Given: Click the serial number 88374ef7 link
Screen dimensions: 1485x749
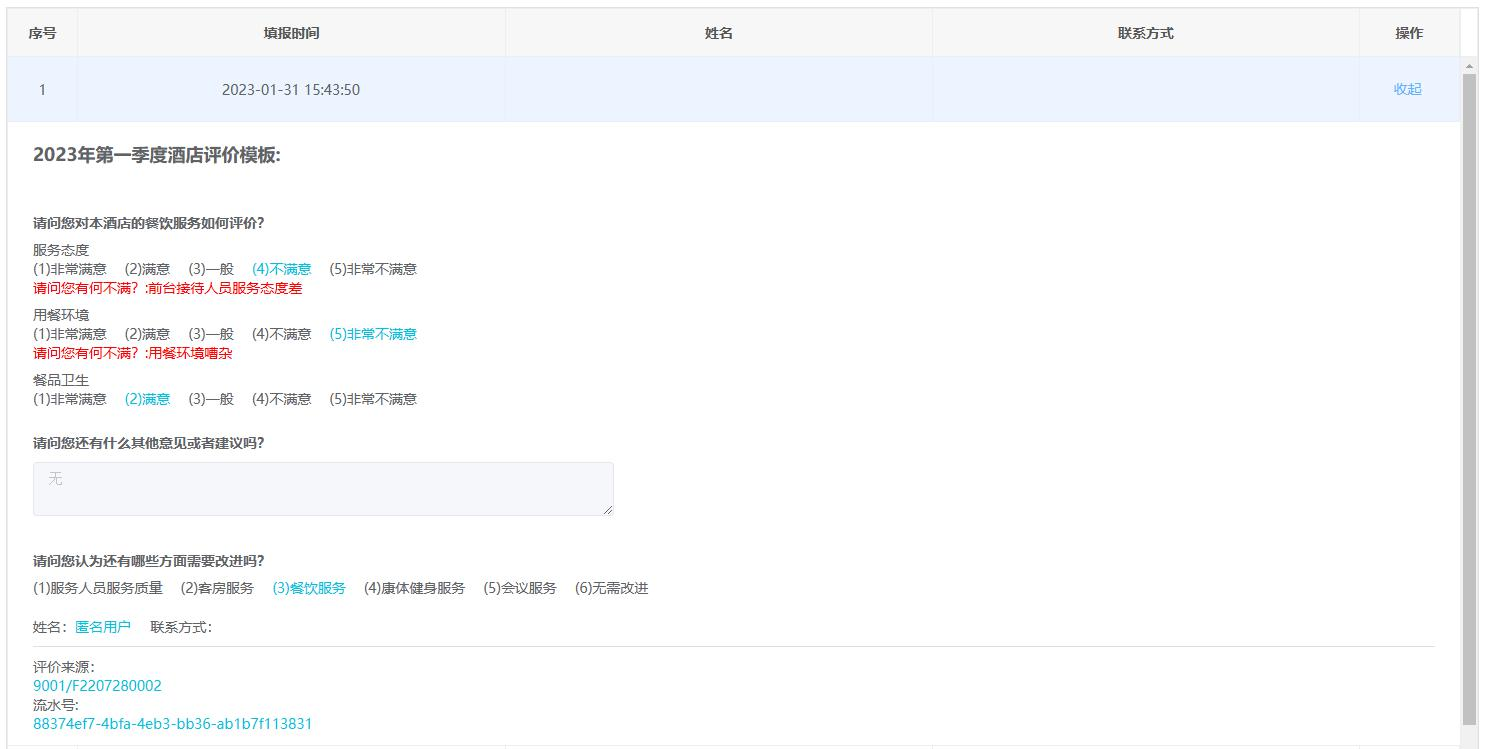Looking at the screenshot, I should pyautogui.click(x=172, y=724).
